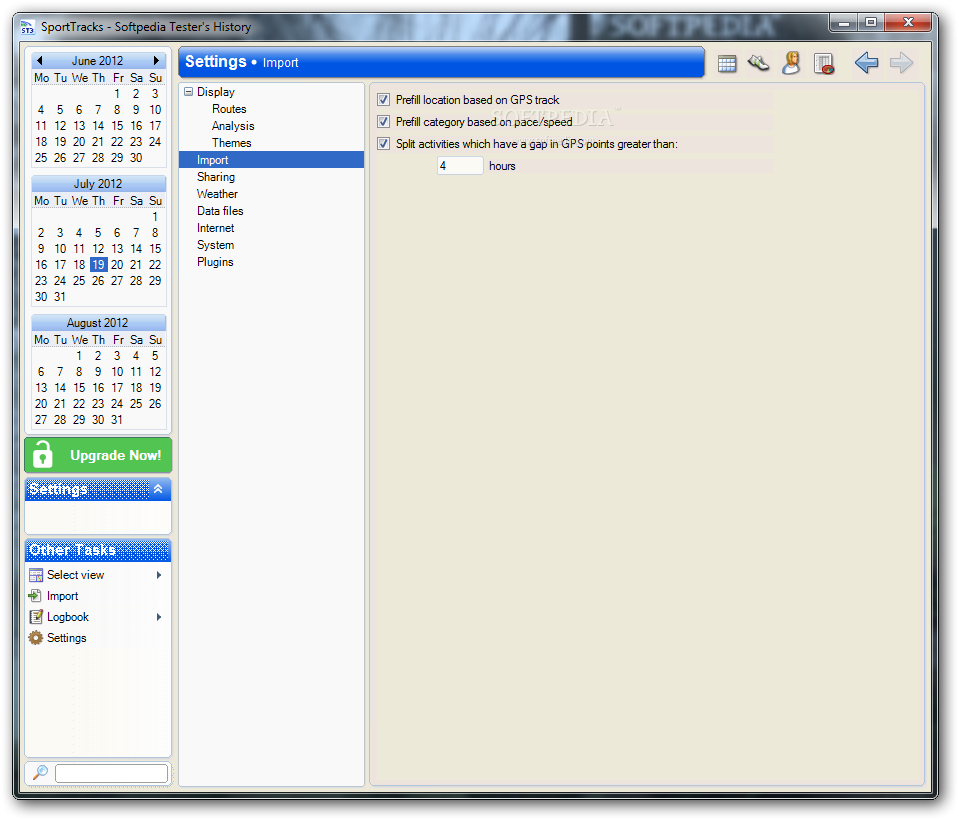Select June 30 in the calendar
Screen dimensions: 959x820
[136, 158]
